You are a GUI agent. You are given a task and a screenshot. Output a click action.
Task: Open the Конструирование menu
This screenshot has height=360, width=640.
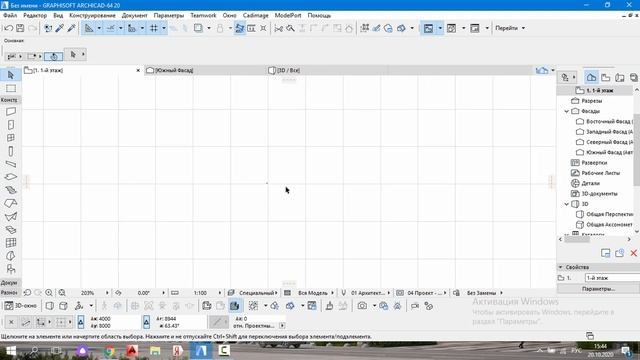tap(92, 16)
